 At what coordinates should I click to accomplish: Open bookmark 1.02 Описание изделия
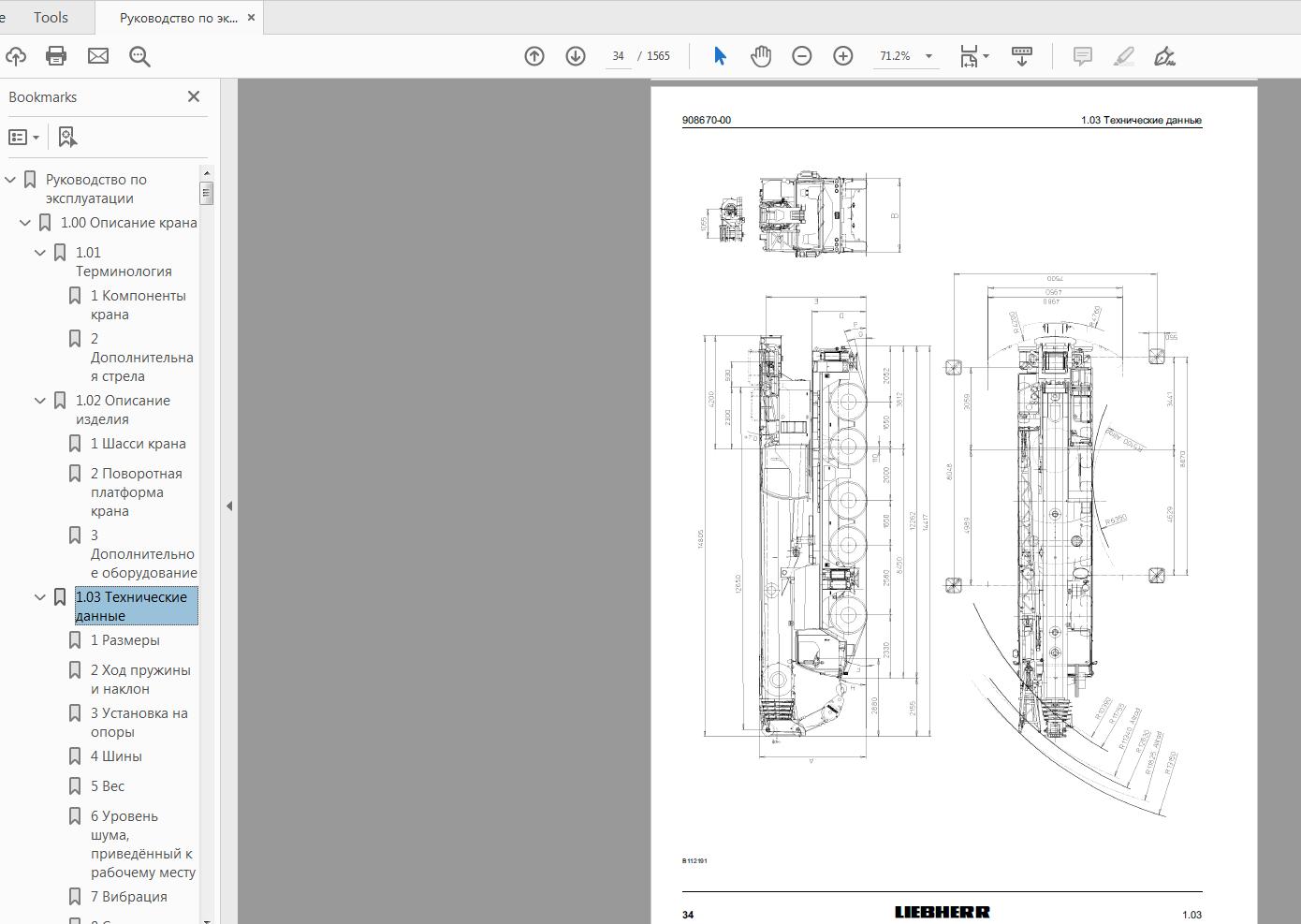tap(123, 410)
